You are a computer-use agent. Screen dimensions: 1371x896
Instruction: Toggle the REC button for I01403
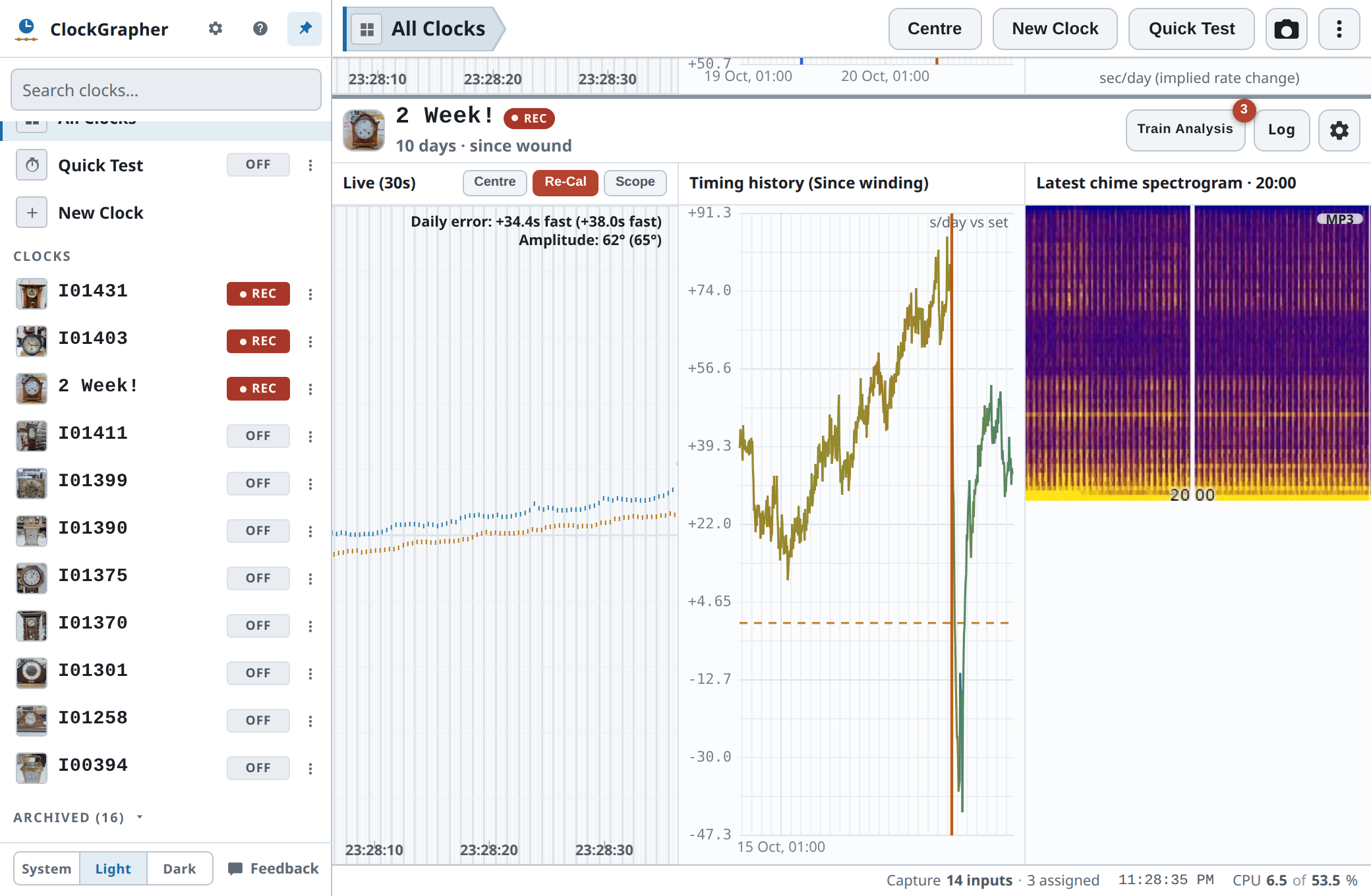tap(258, 341)
